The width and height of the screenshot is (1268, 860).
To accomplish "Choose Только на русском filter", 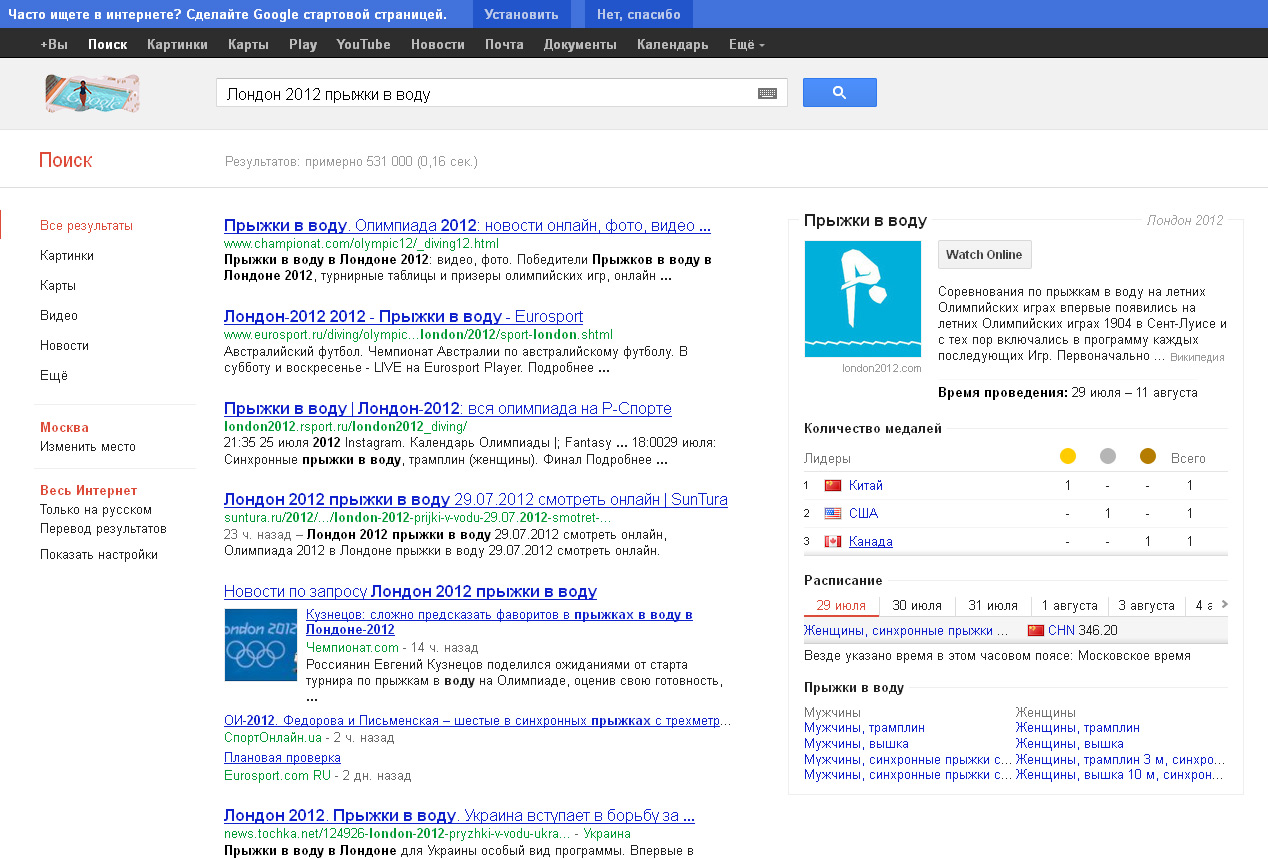I will (x=96, y=510).
